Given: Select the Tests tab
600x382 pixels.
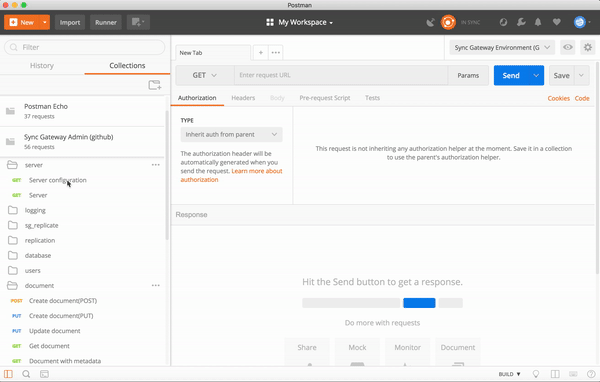Looking at the screenshot, I should tap(372, 98).
